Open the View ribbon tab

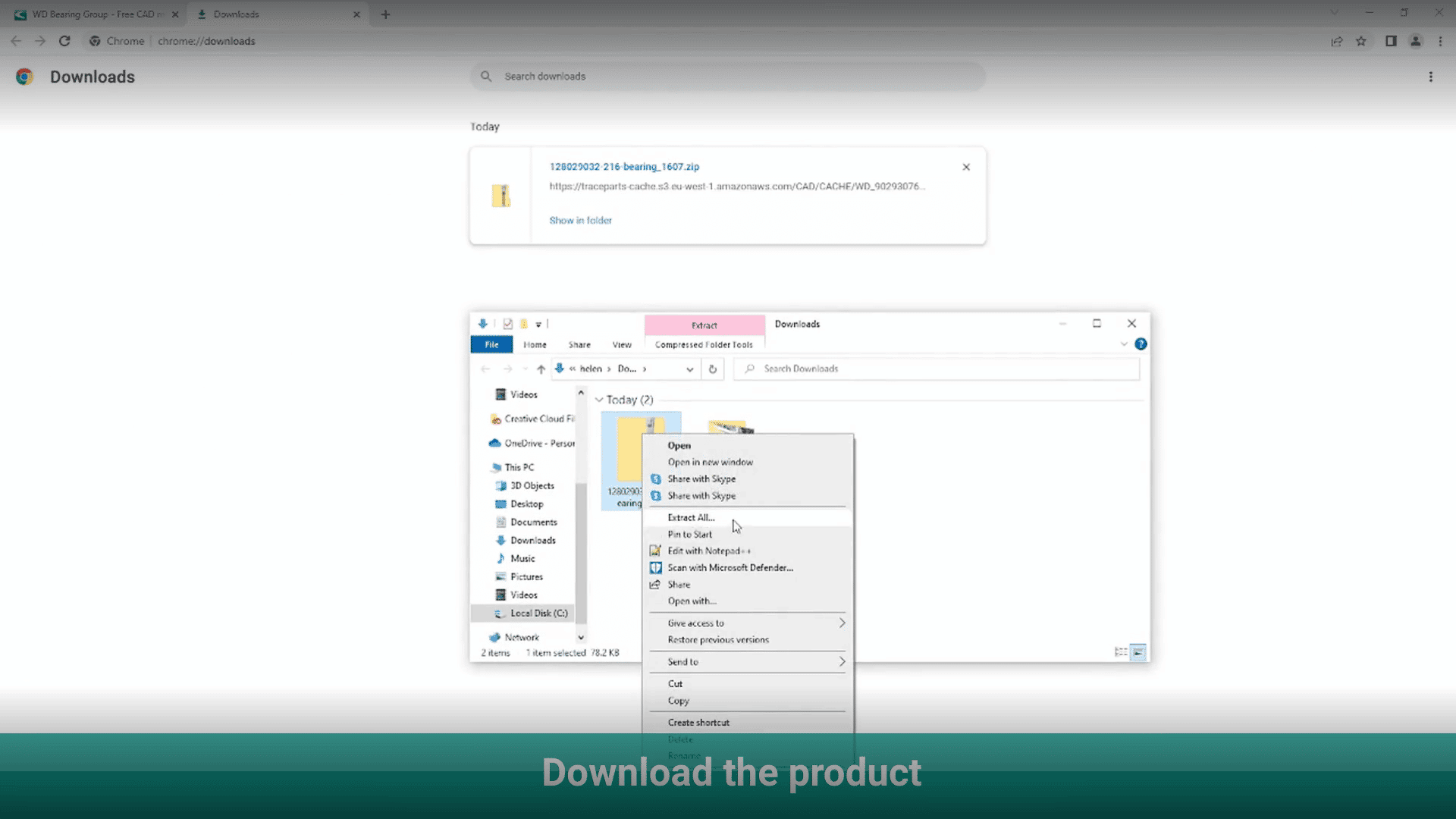(x=622, y=345)
